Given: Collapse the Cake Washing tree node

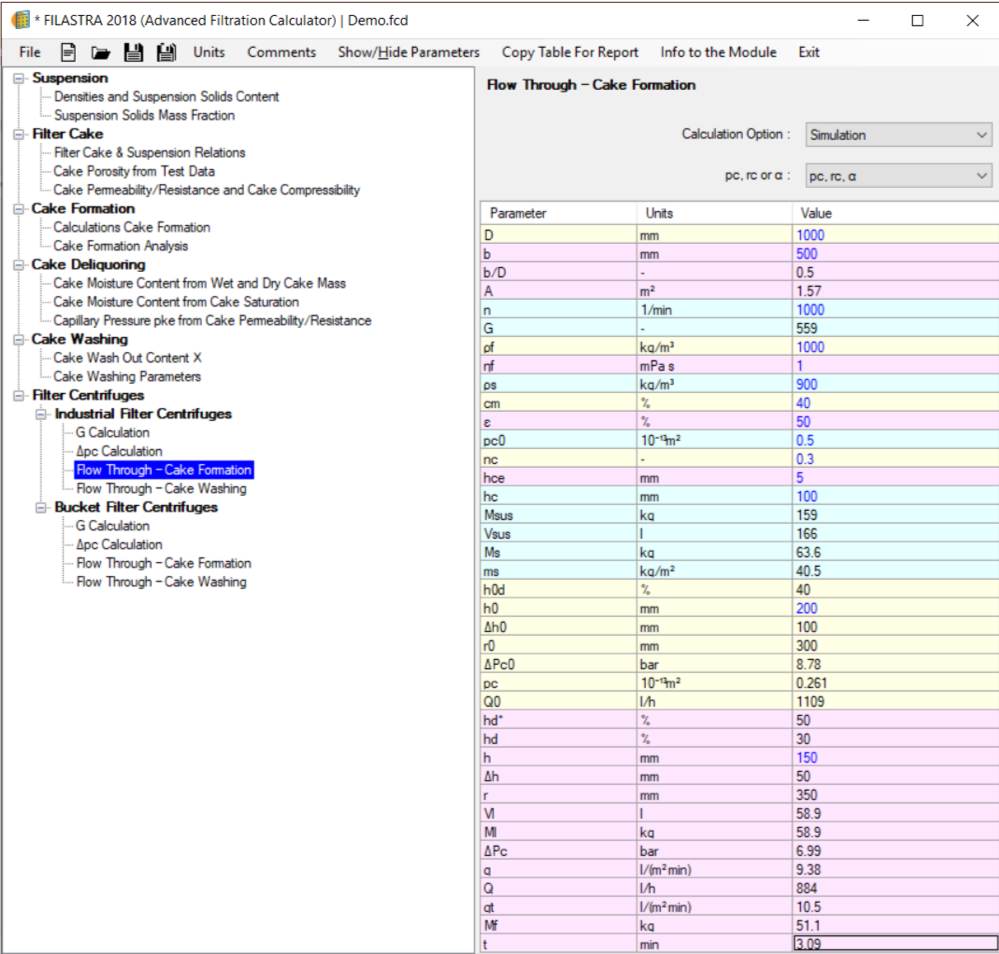Looking at the screenshot, I should pos(19,340).
